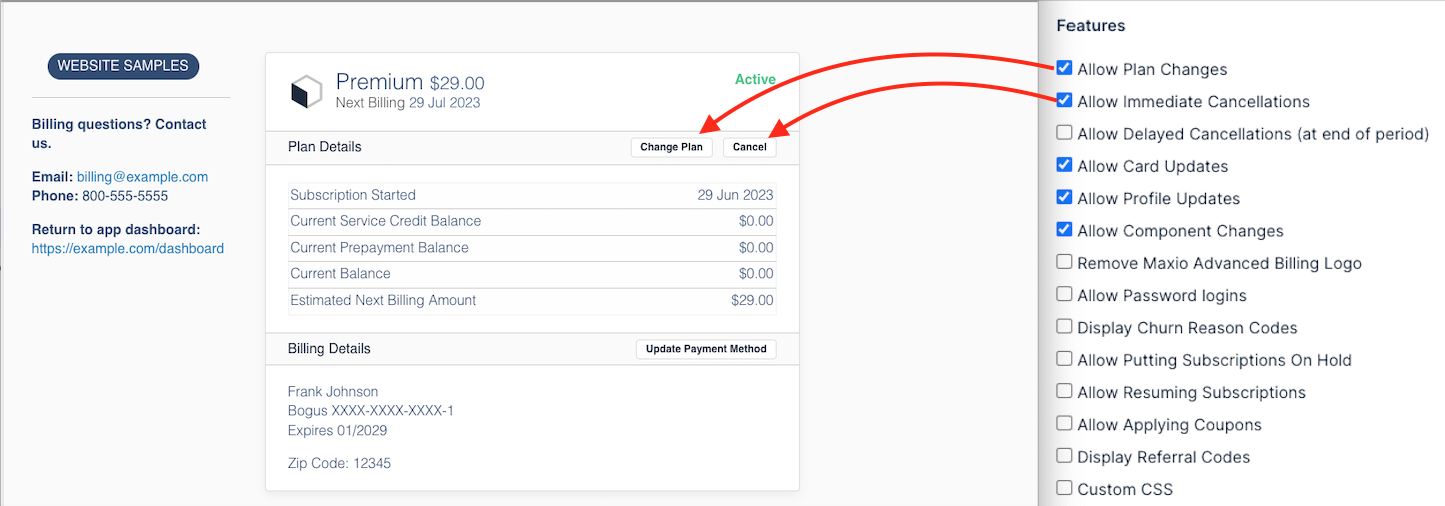Viewport: 1445px width, 506px height.
Task: Disable Allow Immediate Cancellations checkbox
Action: pos(1065,100)
